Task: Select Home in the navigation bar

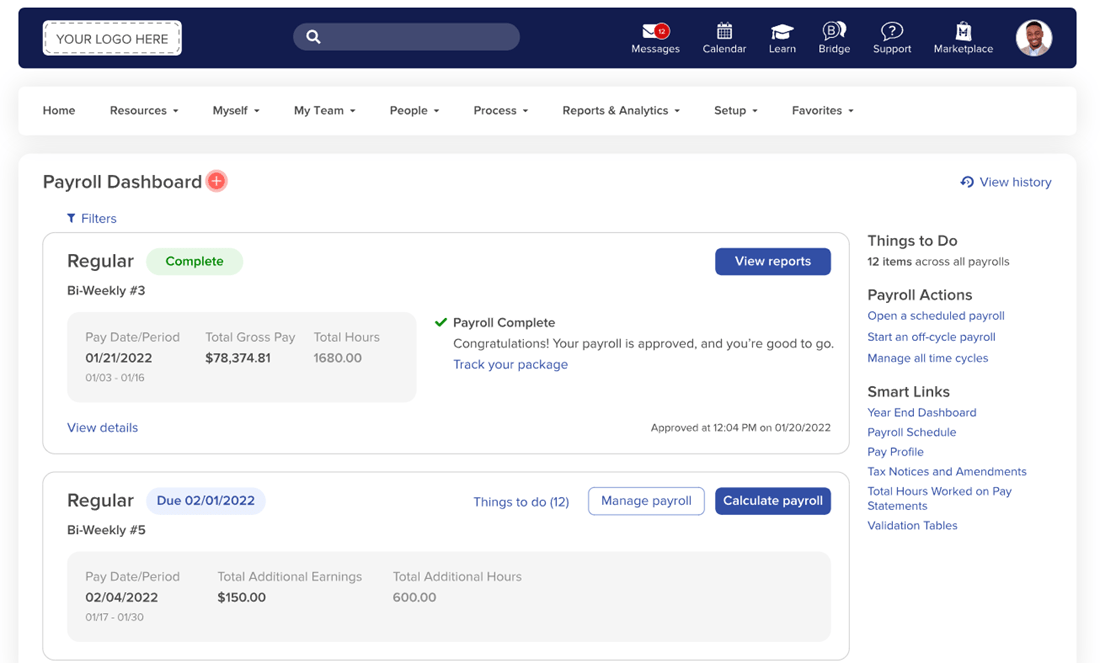Action: click(58, 110)
